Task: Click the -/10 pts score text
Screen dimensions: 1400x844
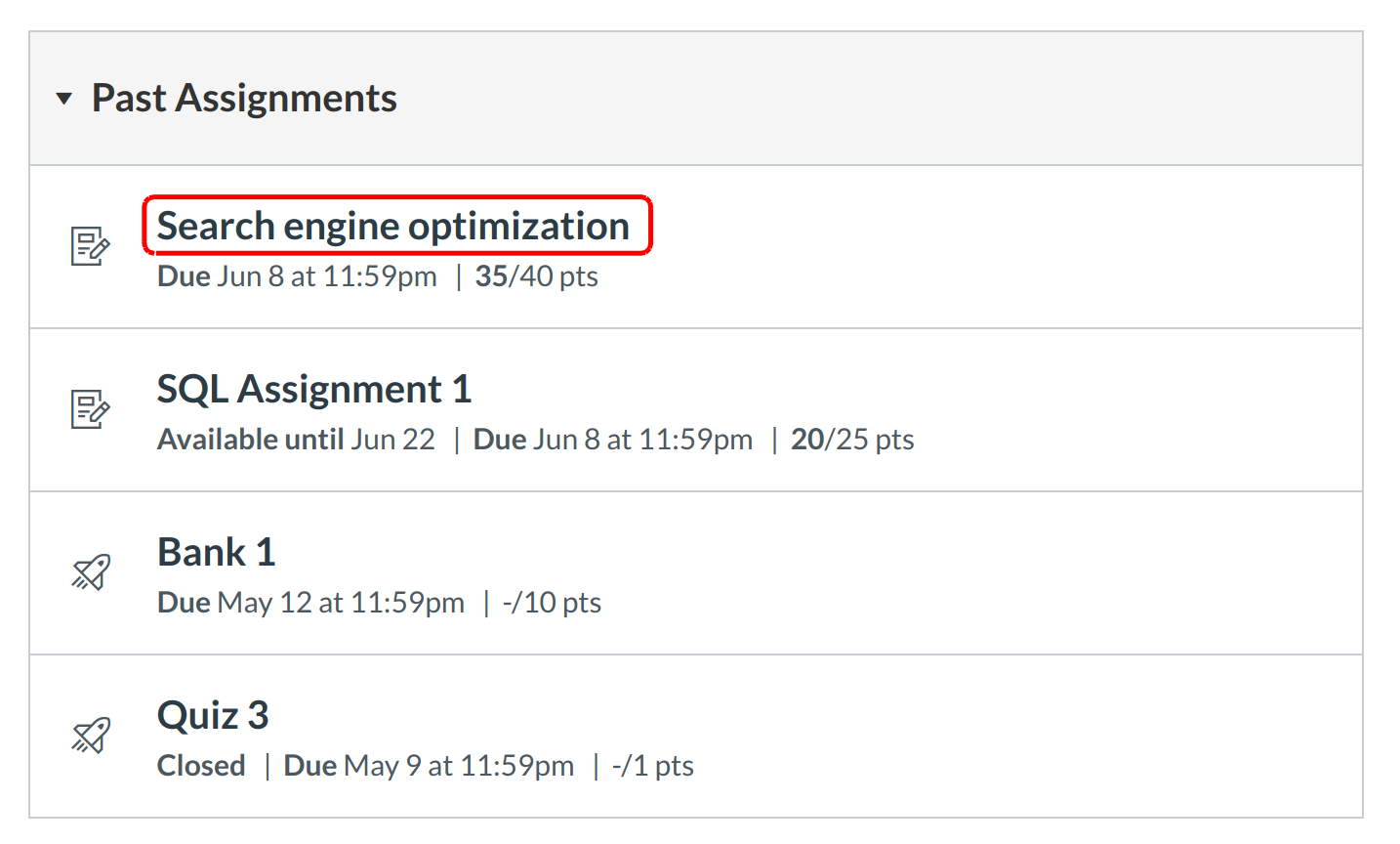Action: pyautogui.click(x=552, y=603)
